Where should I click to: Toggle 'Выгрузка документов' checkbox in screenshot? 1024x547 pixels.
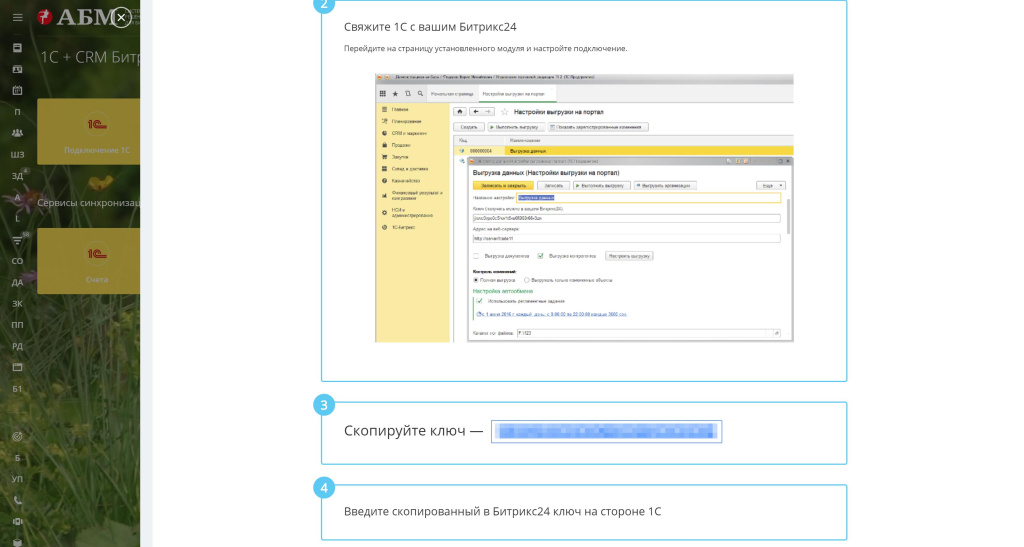pos(477,256)
